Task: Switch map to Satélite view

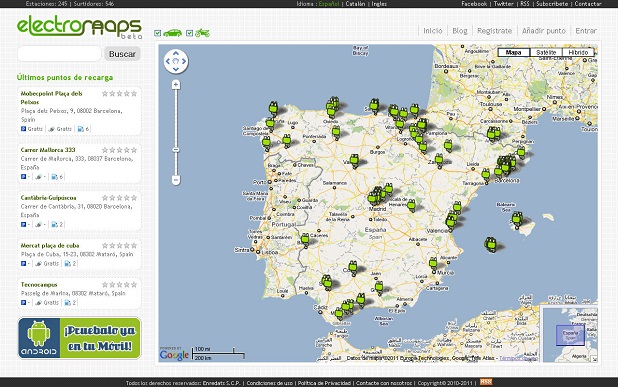Action: click(x=546, y=52)
